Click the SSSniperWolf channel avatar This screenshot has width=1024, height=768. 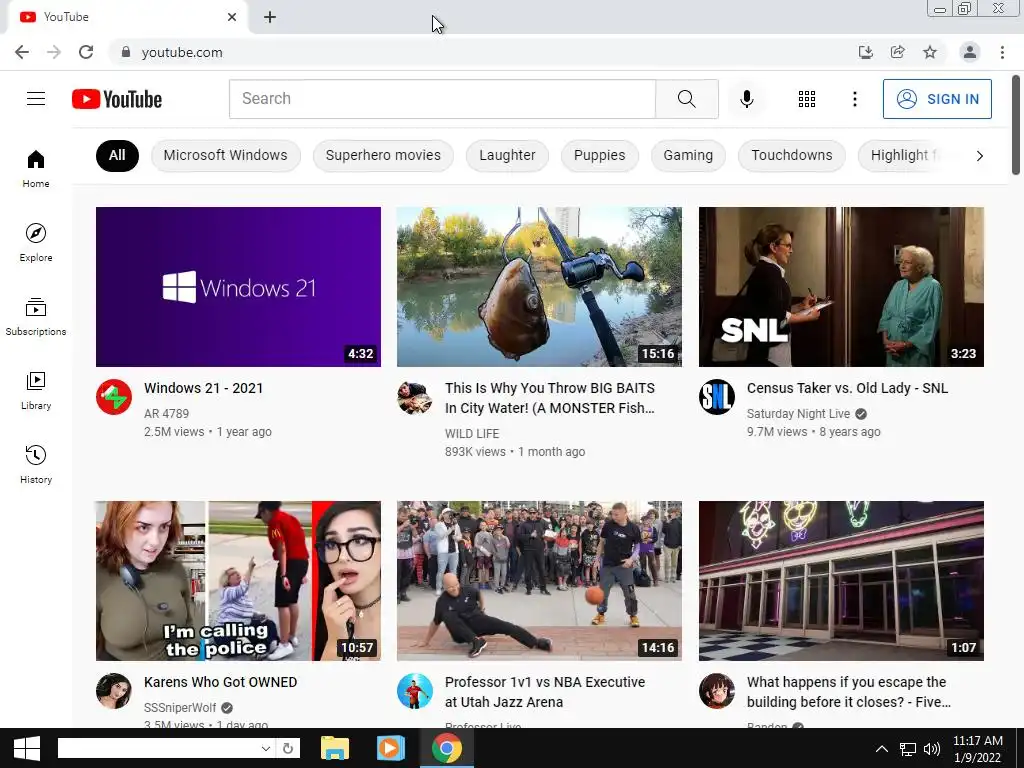coord(114,691)
